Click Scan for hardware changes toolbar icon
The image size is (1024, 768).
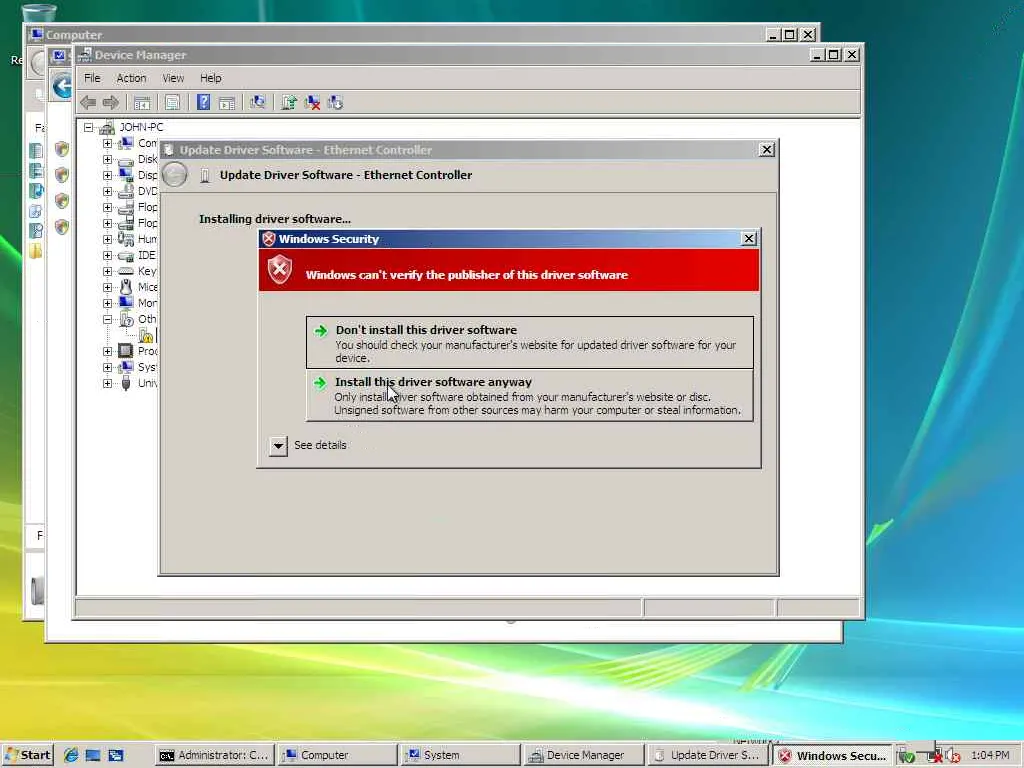pyautogui.click(x=258, y=103)
